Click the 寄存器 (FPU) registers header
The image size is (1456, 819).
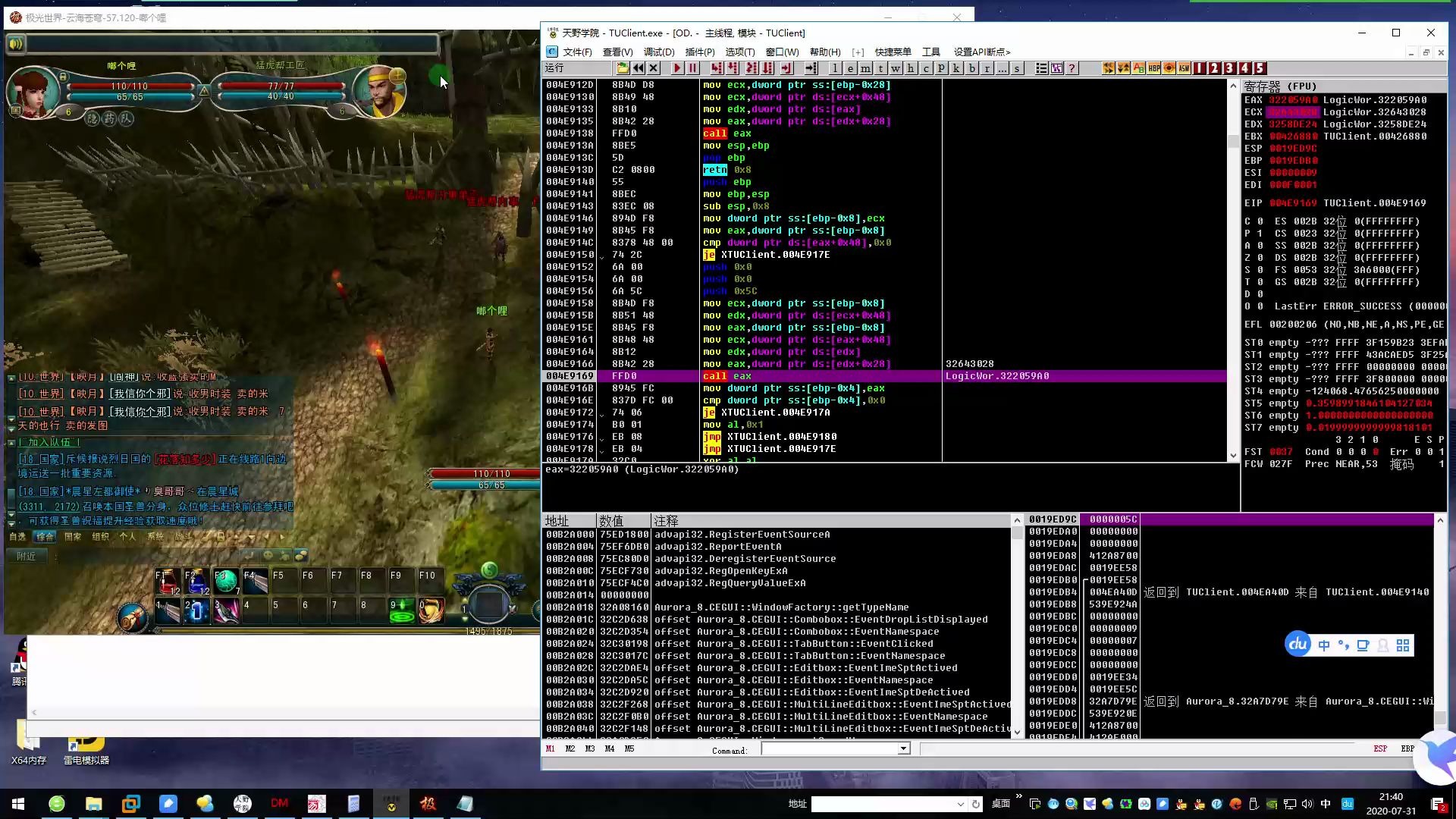1280,86
